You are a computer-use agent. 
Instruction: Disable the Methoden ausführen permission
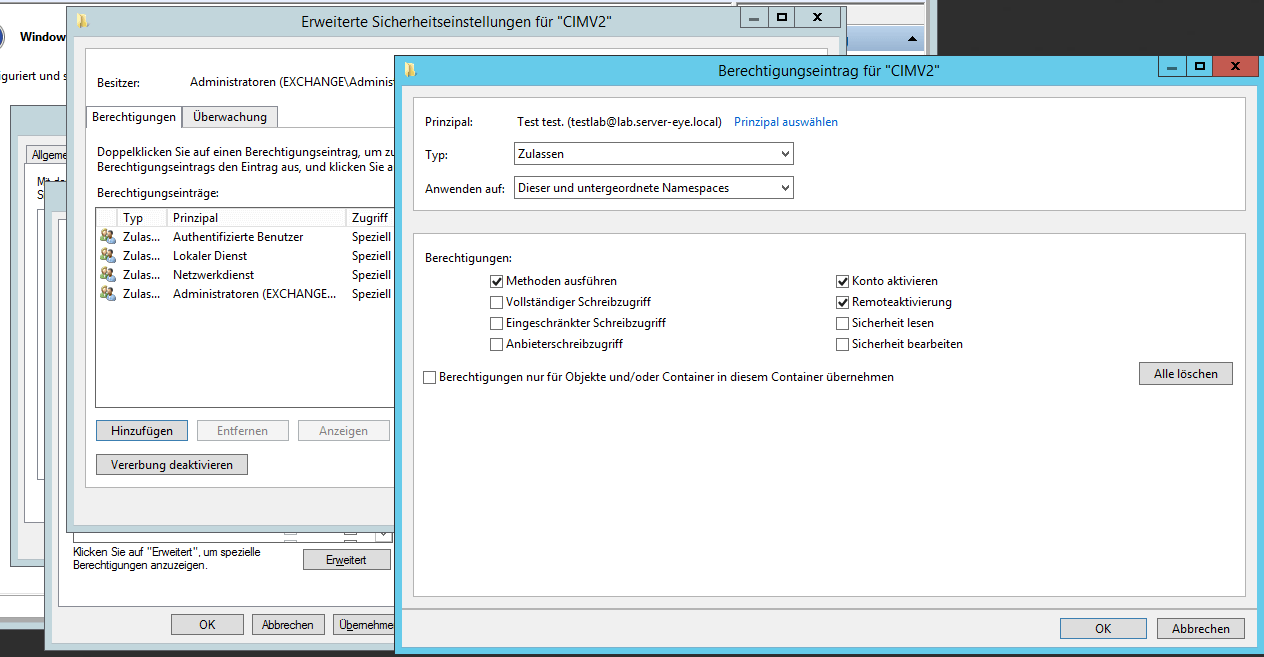click(x=495, y=281)
